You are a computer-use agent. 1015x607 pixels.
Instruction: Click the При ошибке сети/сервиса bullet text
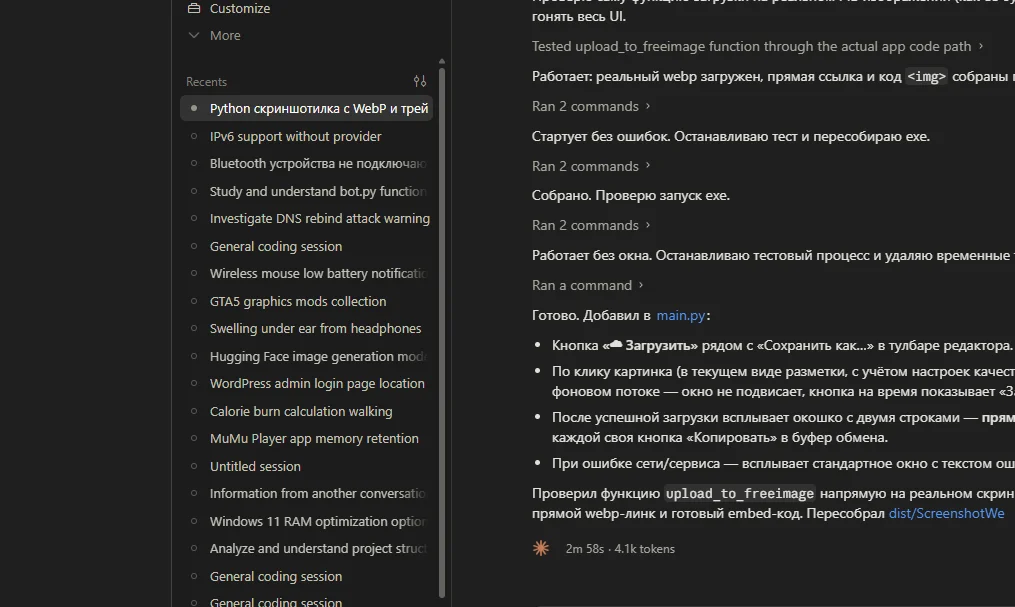[x=783, y=463]
